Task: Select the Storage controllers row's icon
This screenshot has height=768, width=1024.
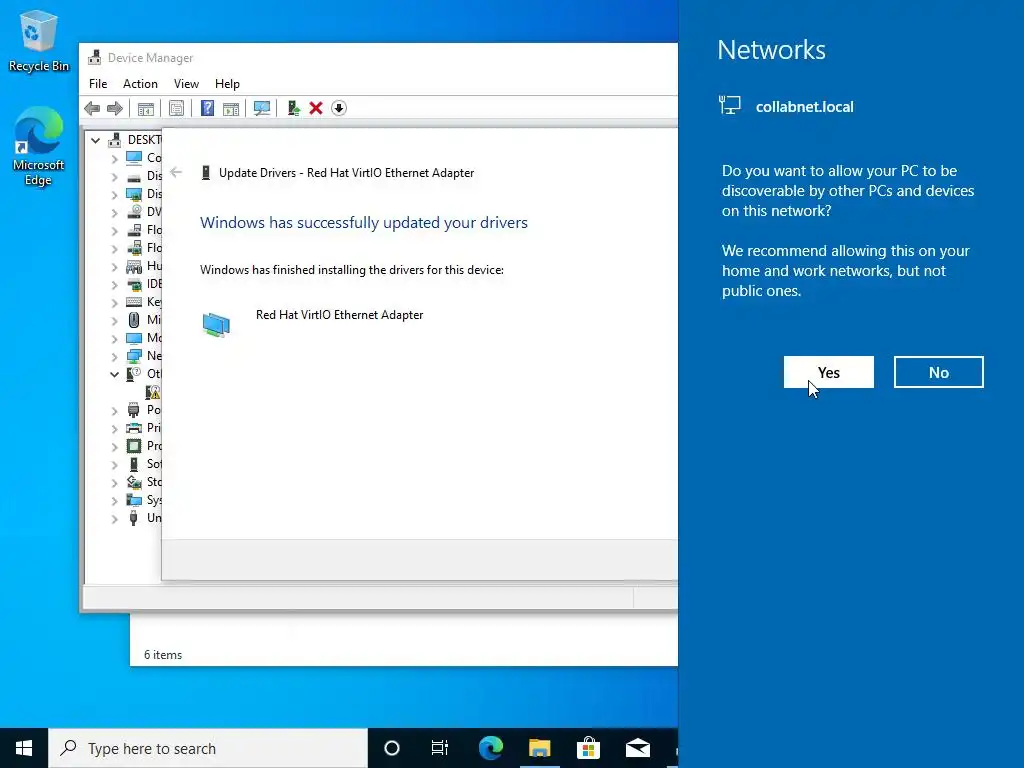Action: tap(134, 482)
